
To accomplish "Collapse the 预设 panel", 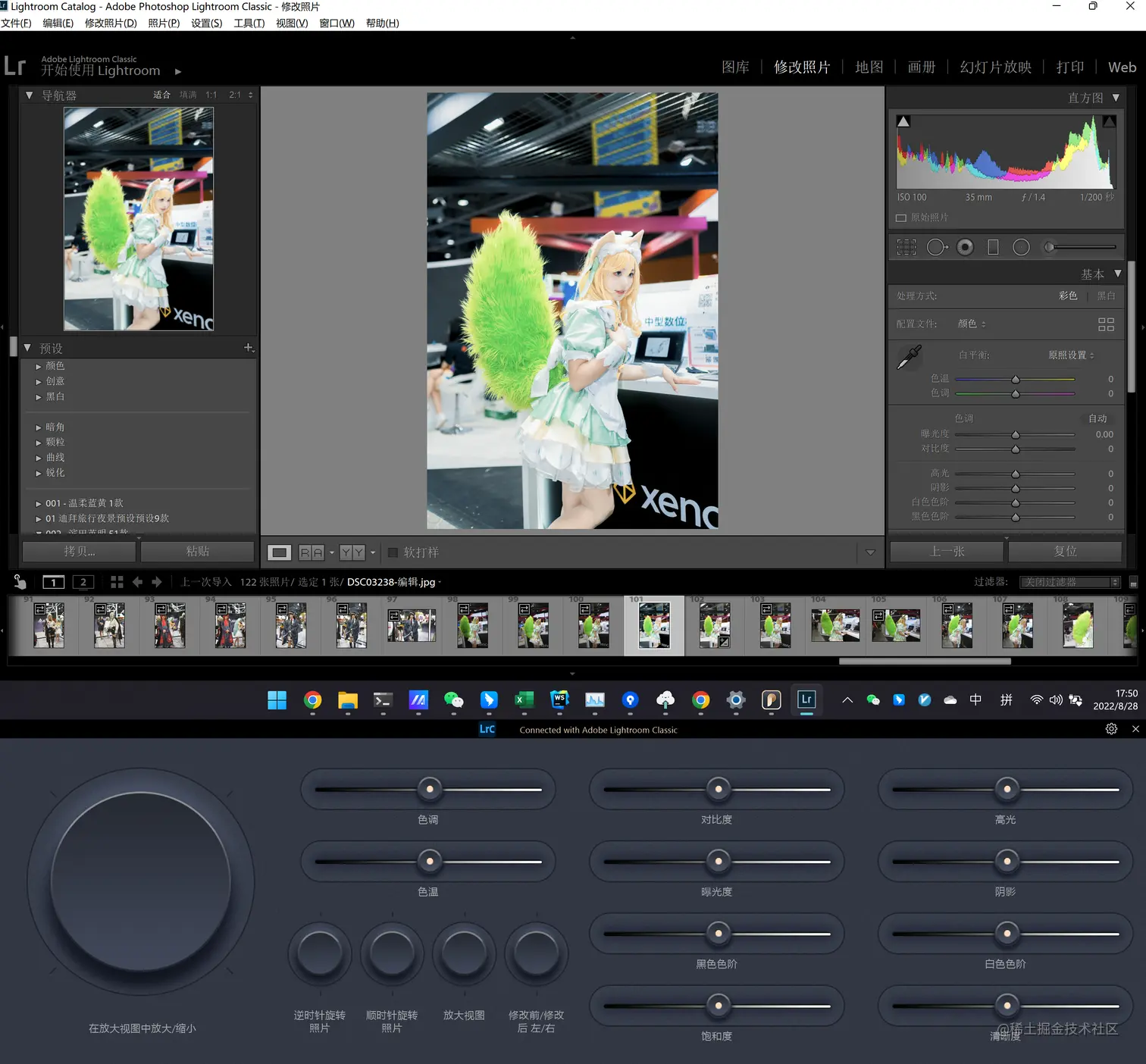I will point(27,348).
